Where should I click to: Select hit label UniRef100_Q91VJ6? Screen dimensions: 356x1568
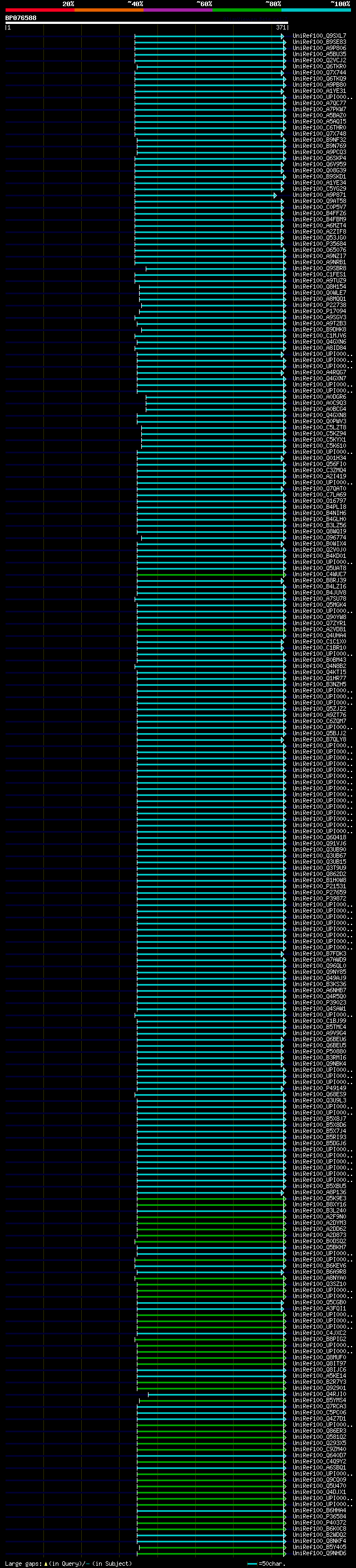click(x=319, y=844)
